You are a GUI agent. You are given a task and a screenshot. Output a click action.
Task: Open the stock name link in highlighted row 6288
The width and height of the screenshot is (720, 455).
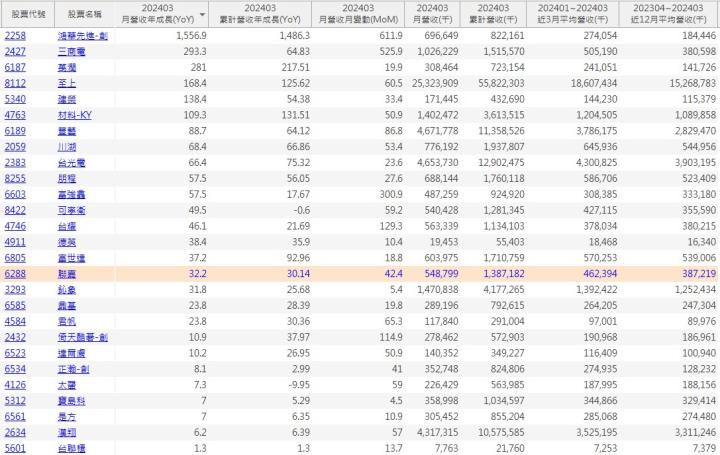[x=67, y=274]
